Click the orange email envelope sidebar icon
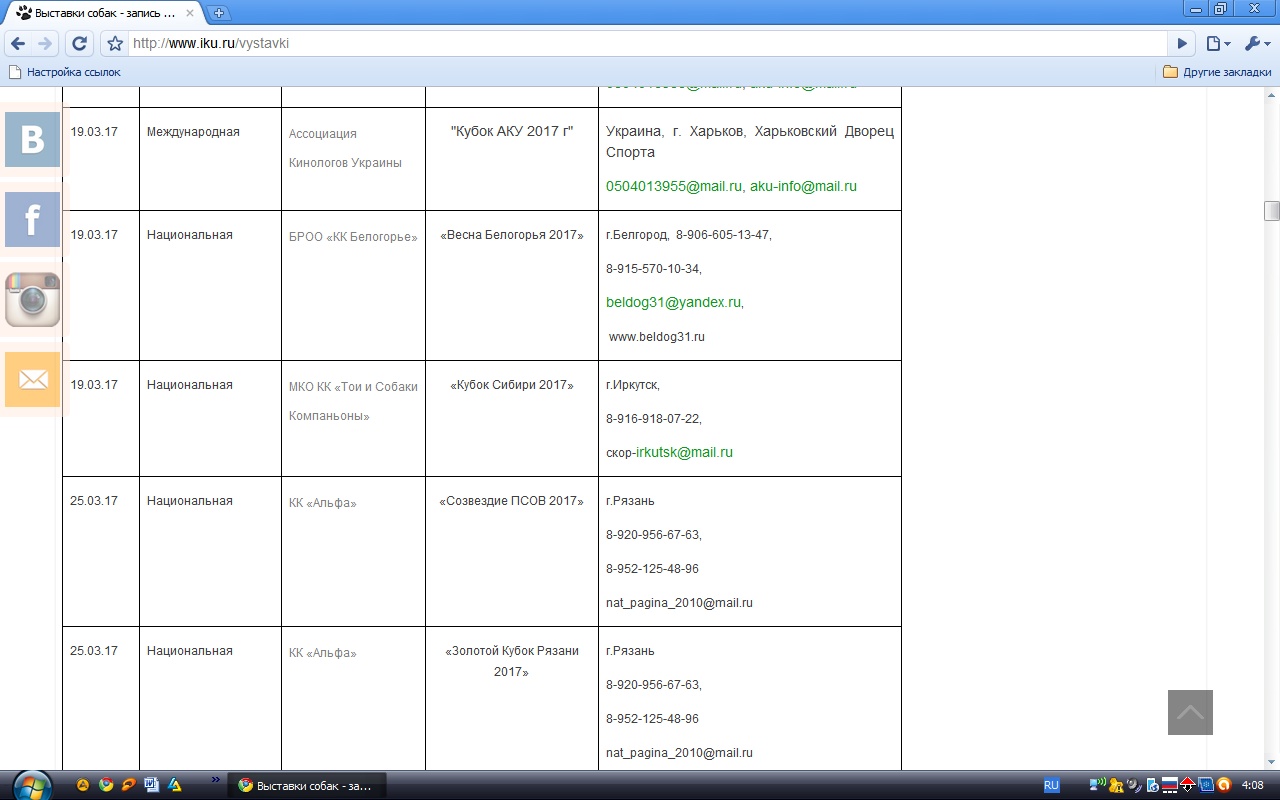1280x800 pixels. pyautogui.click(x=32, y=380)
